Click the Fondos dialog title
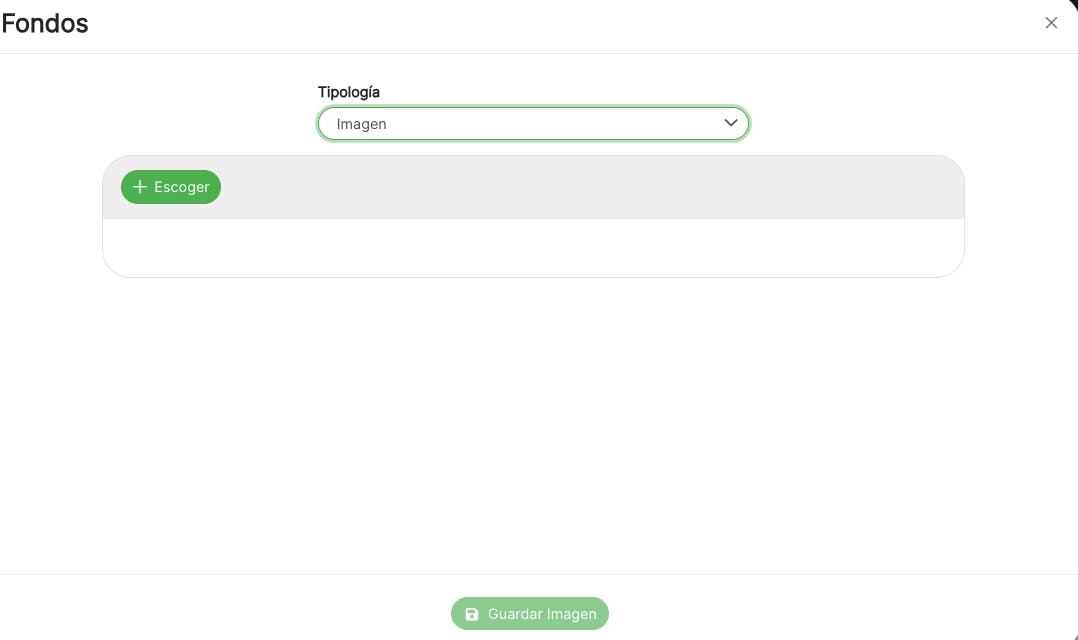 coord(45,24)
